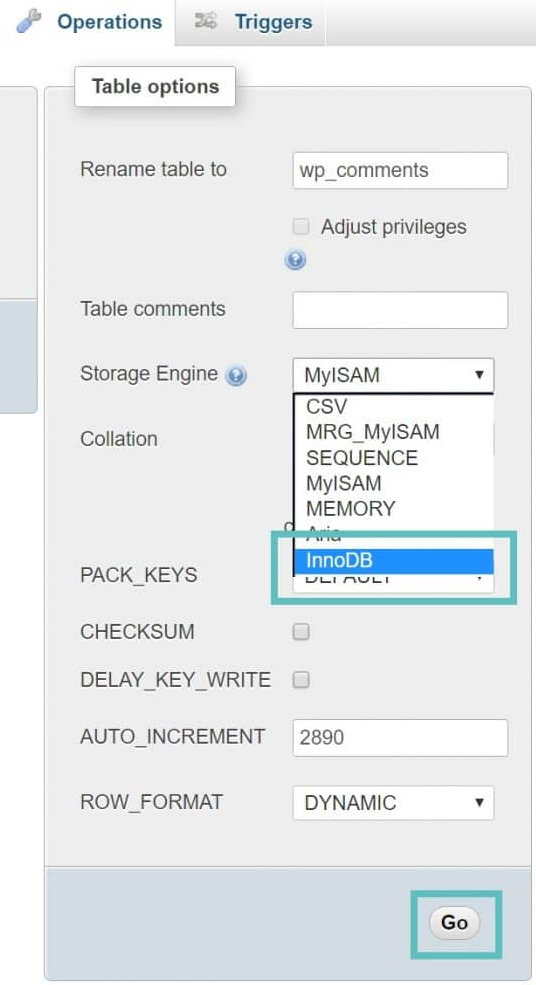Open Storage Engine help icon
Screen dimensions: 536x985
tap(236, 376)
